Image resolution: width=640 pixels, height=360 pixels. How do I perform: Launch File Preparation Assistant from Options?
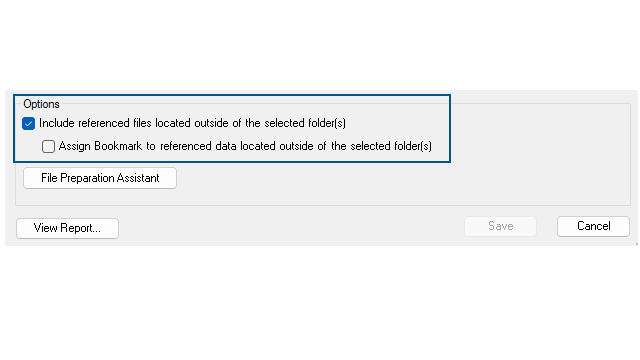100,178
